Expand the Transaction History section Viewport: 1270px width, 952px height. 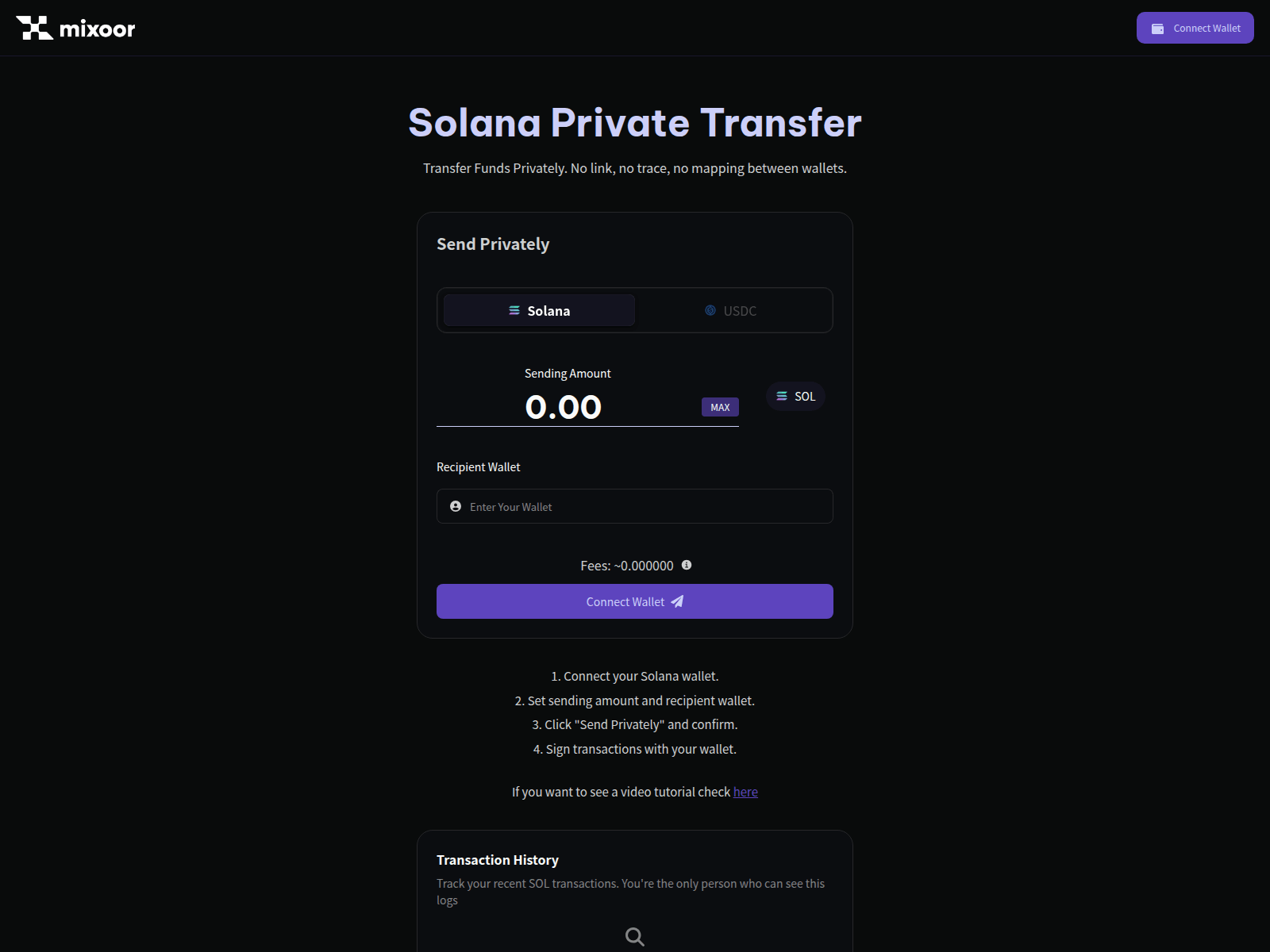click(x=498, y=860)
